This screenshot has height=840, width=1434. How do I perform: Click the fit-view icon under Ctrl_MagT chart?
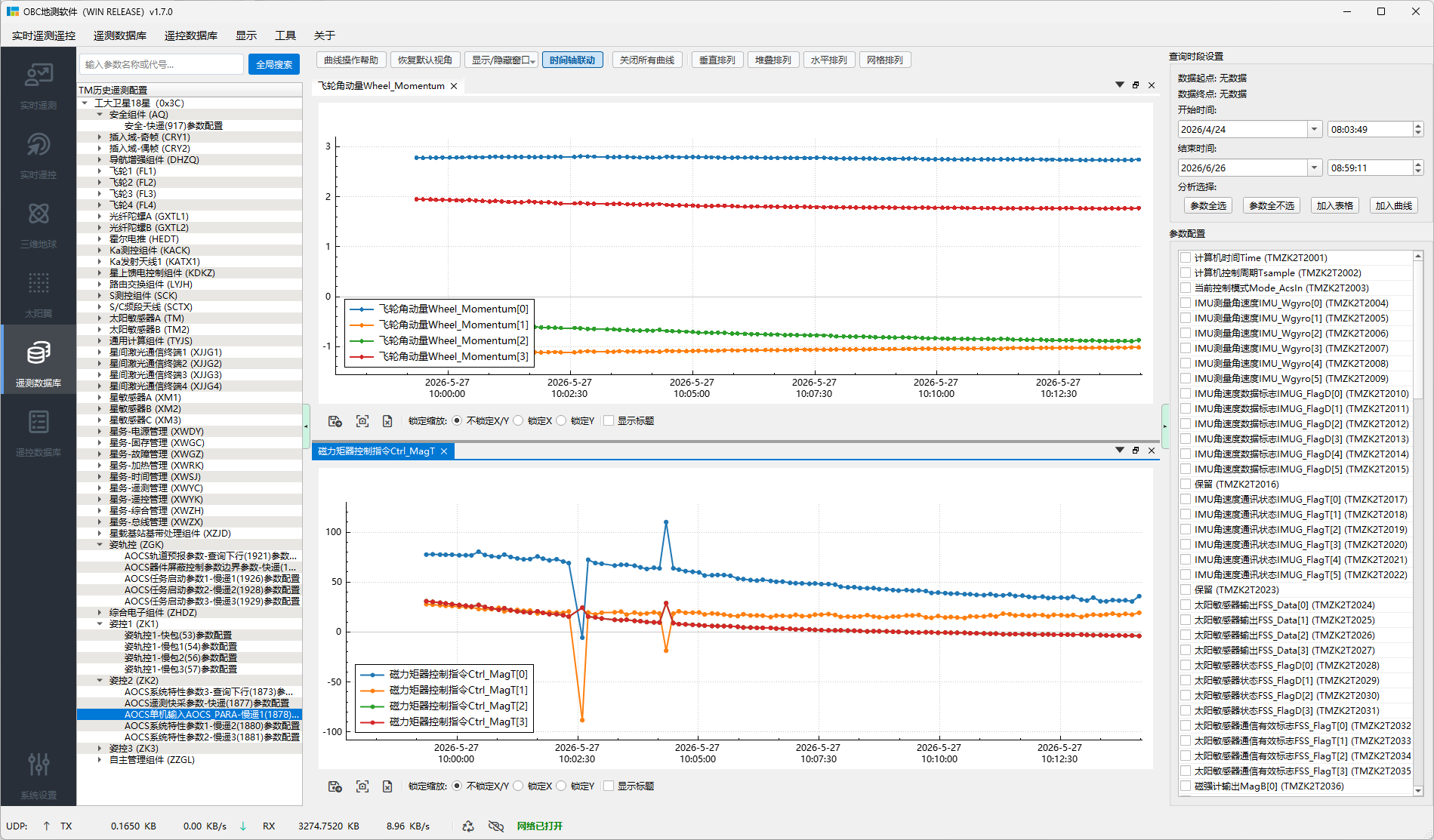click(362, 786)
